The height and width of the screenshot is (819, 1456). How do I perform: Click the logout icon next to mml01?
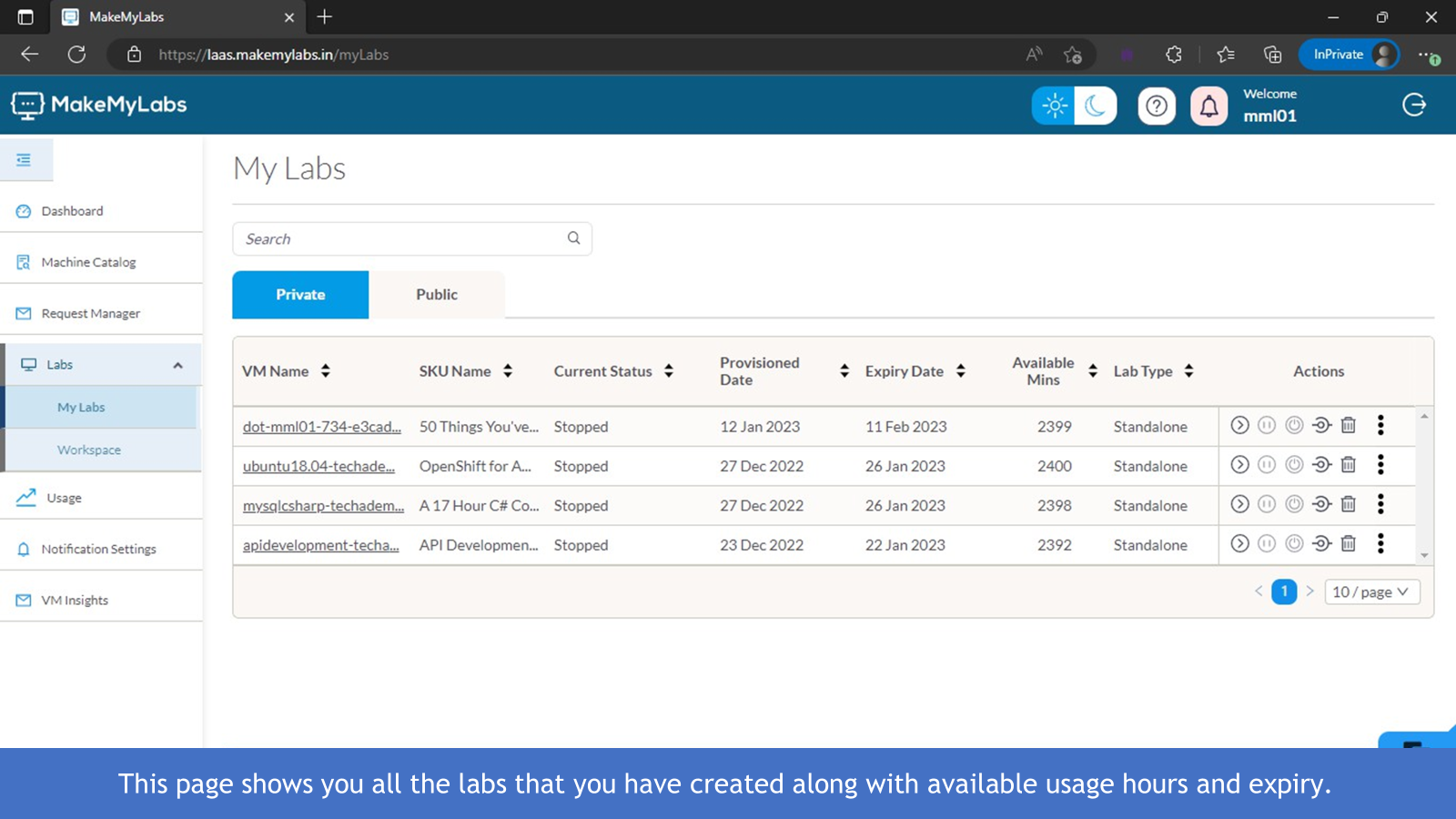point(1414,105)
